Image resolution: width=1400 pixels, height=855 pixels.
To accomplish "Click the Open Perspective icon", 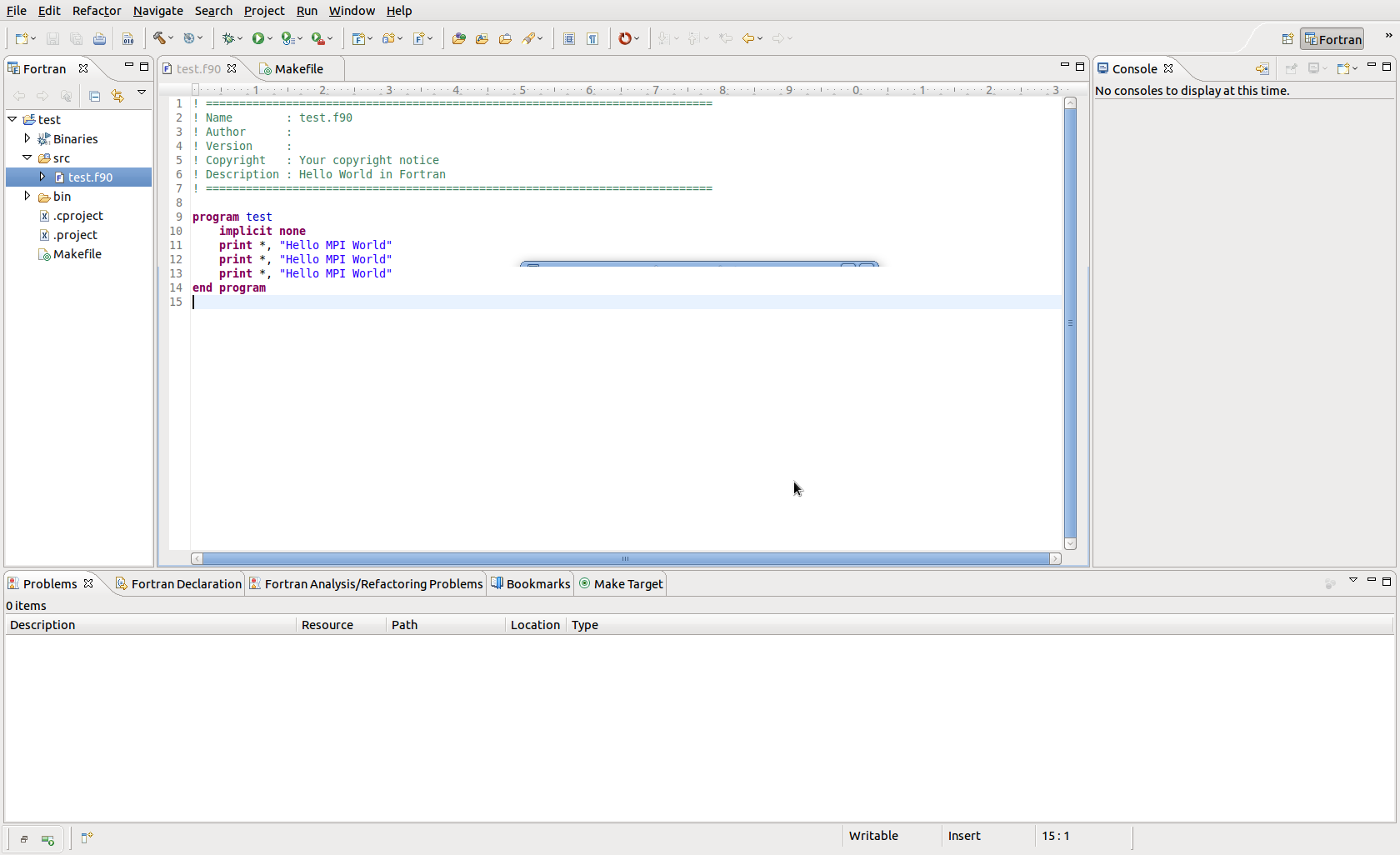I will [x=1287, y=39].
